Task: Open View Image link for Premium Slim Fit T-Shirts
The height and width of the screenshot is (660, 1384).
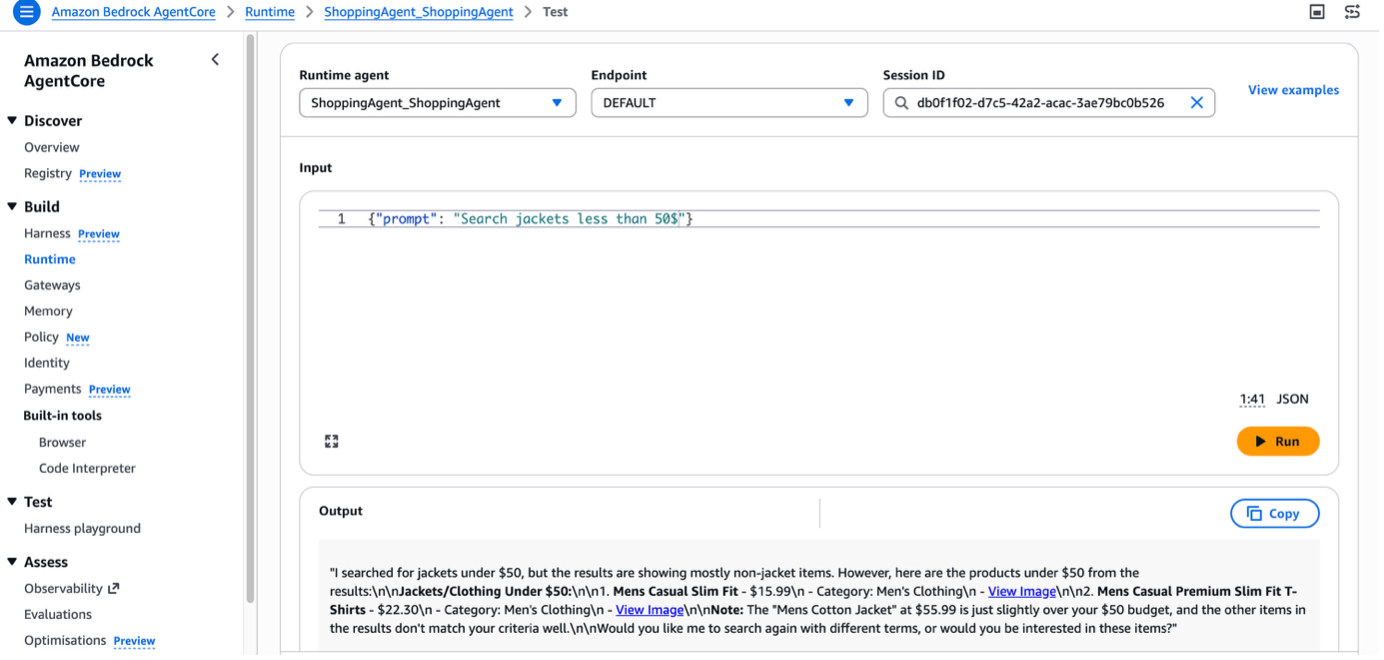Action: coord(650,610)
